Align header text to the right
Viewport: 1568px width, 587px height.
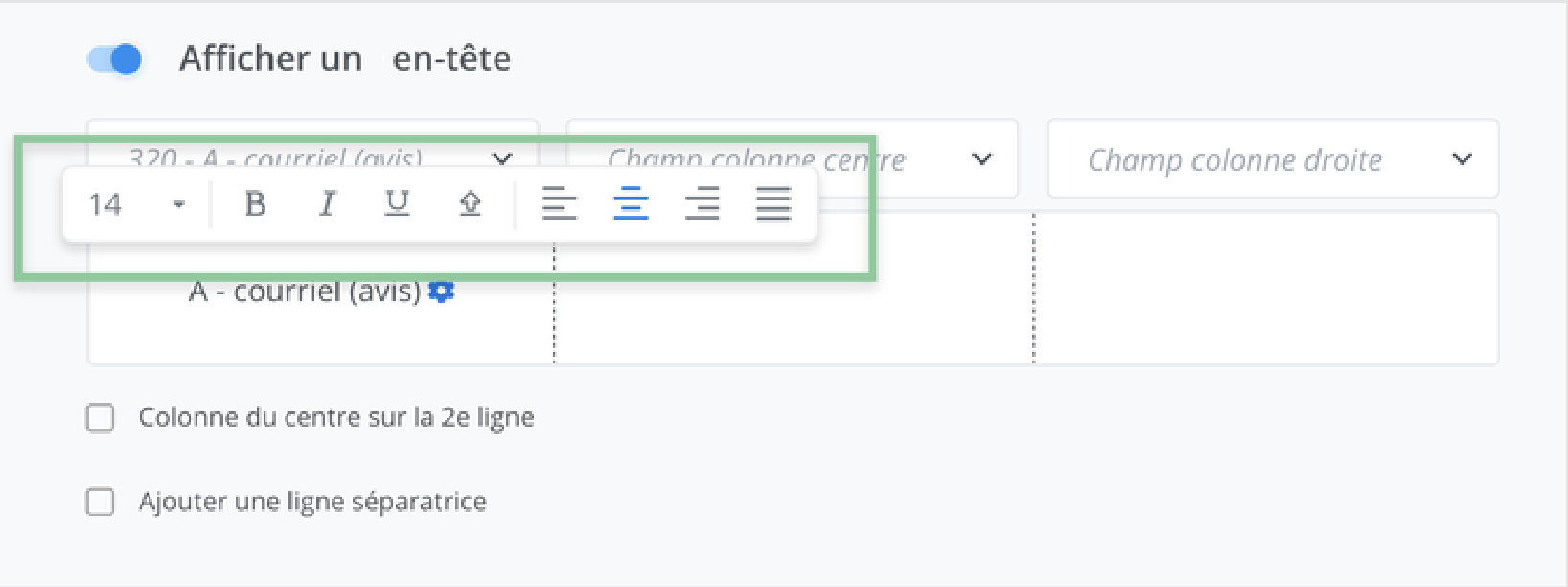click(702, 204)
